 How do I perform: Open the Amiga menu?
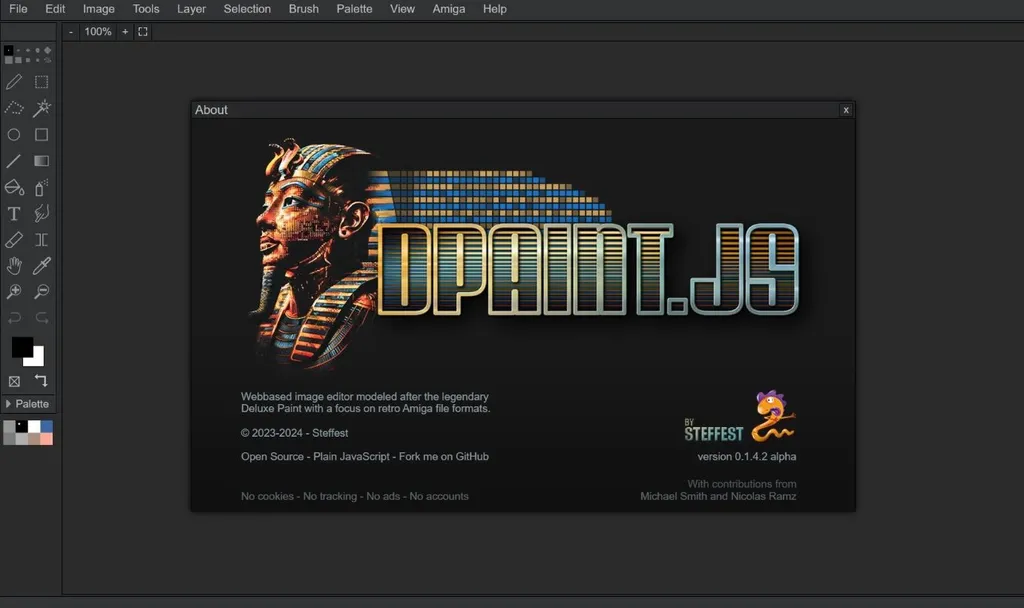tap(448, 9)
